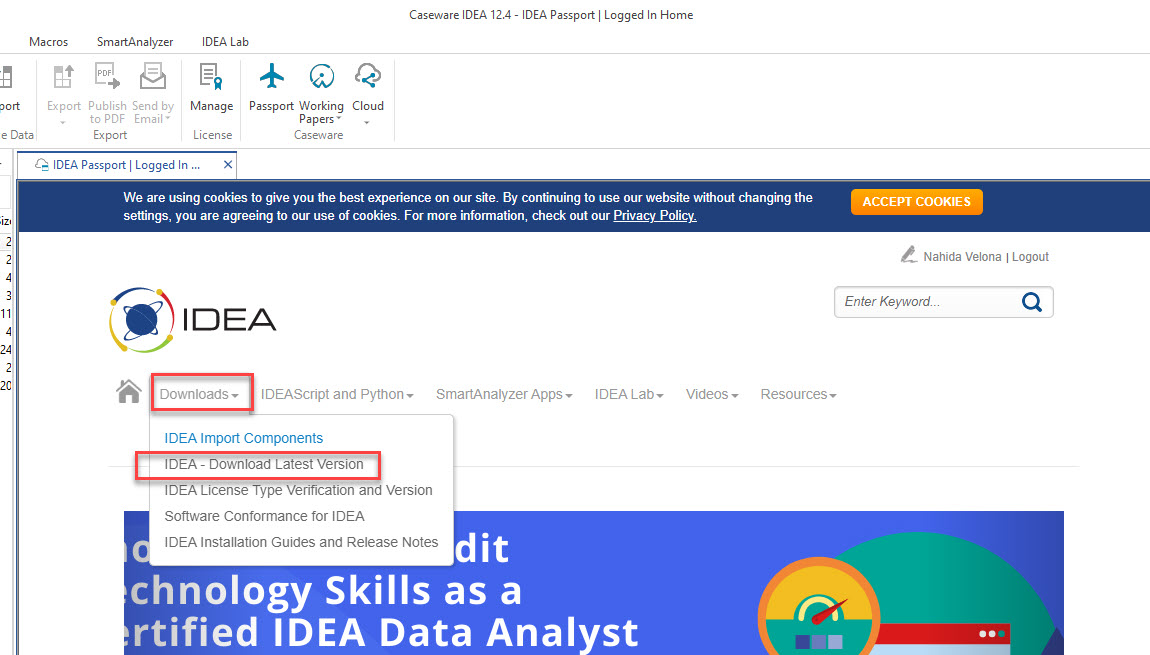Image resolution: width=1150 pixels, height=655 pixels.
Task: Select IDEA - Download Latest Version
Action: (264, 464)
